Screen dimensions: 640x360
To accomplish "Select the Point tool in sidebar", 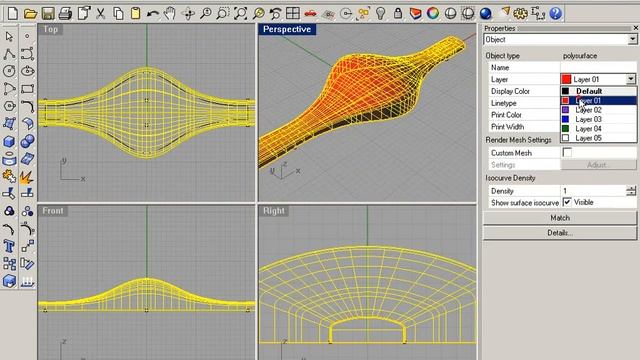I will [27, 37].
